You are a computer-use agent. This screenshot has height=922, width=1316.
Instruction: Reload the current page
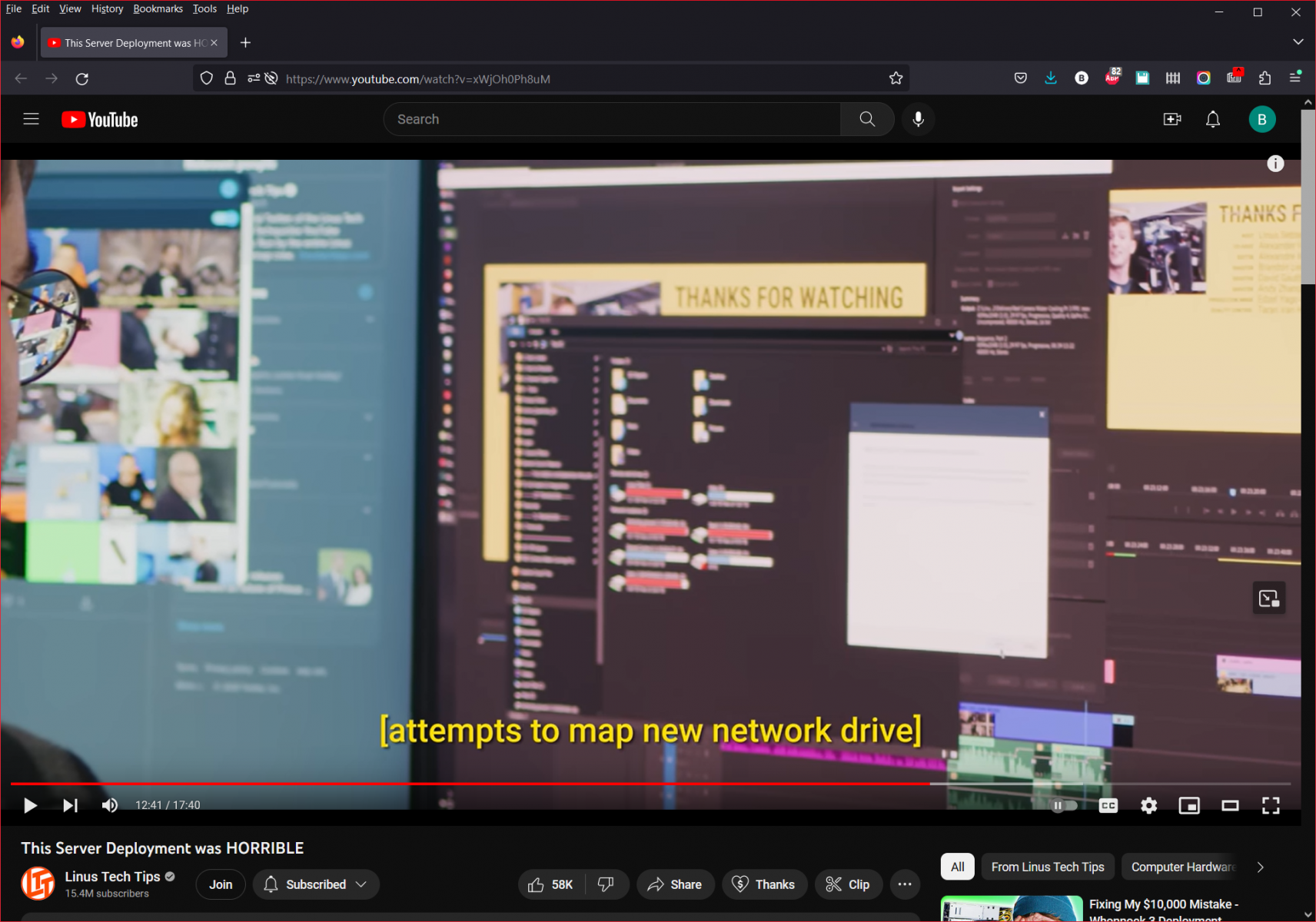tap(82, 78)
